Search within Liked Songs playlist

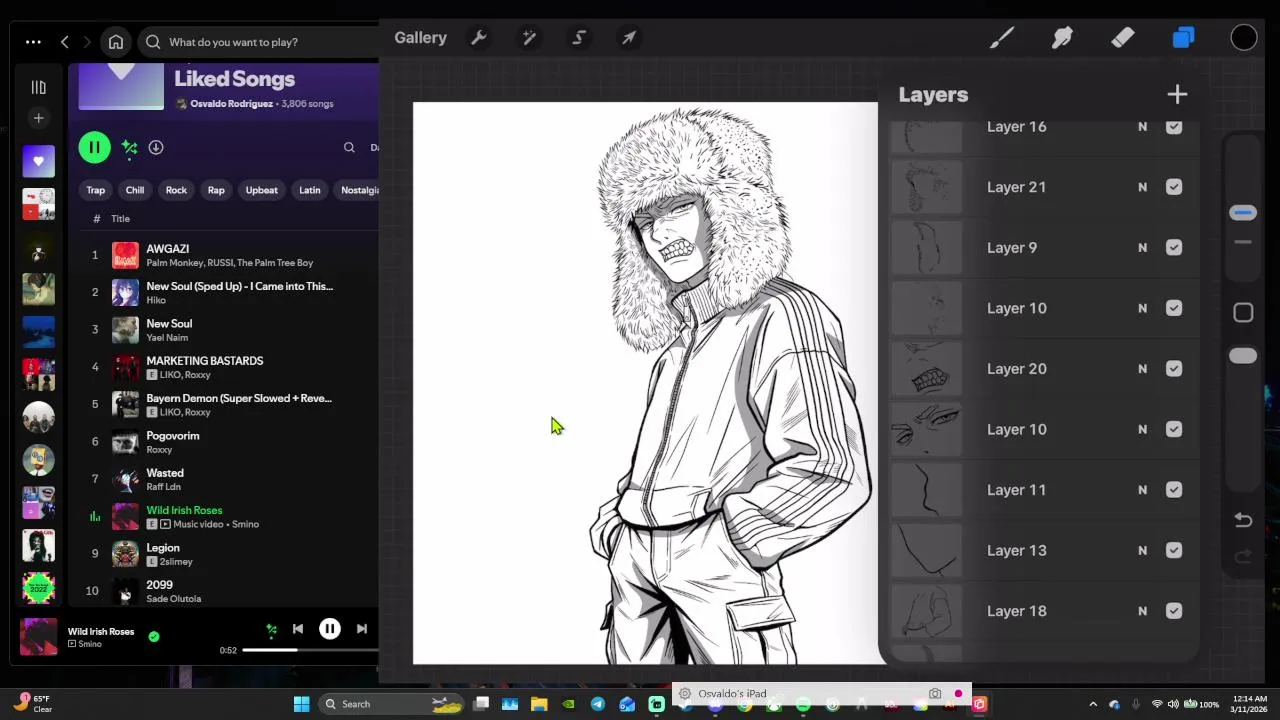tap(349, 147)
